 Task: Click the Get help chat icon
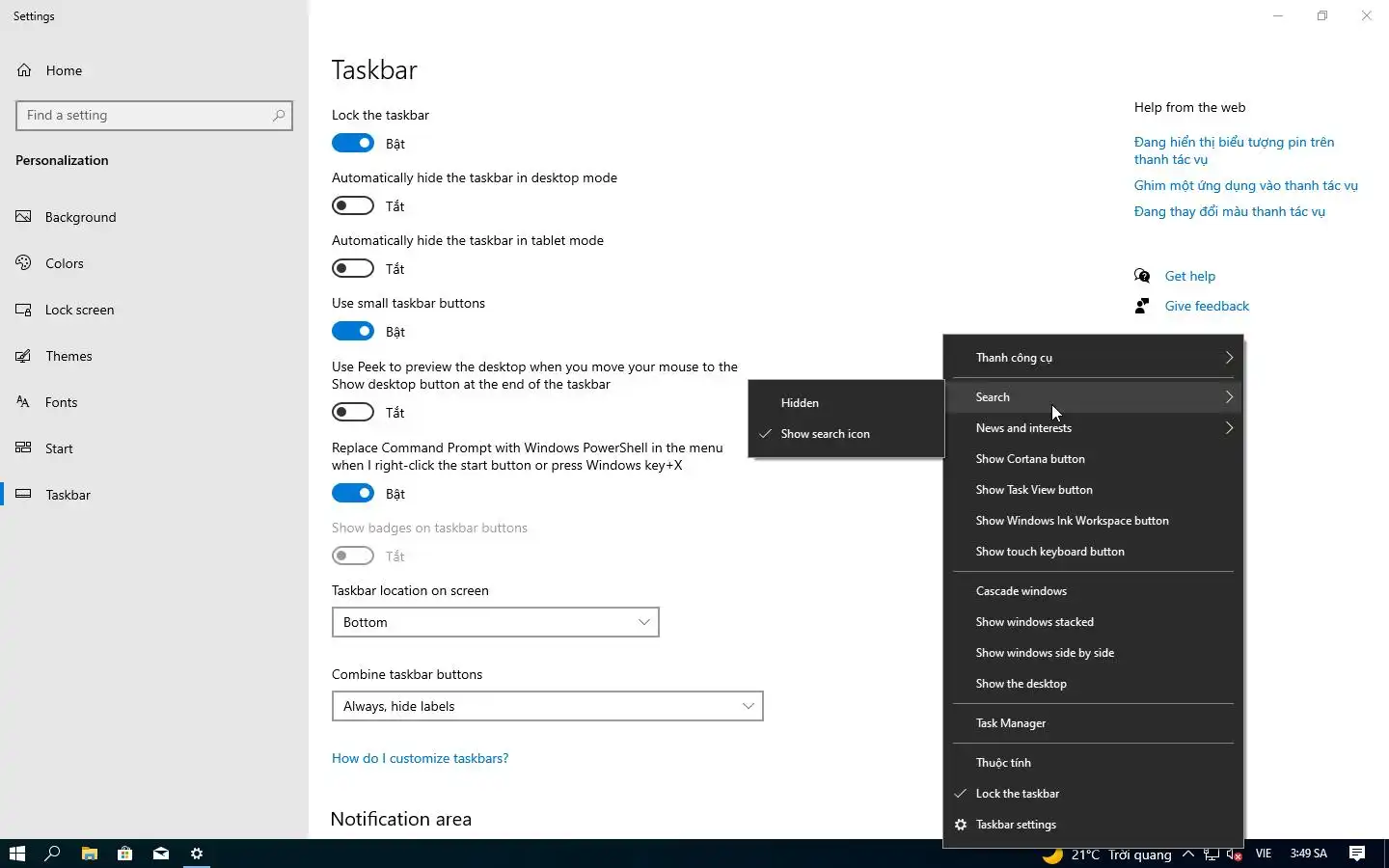pos(1143,276)
